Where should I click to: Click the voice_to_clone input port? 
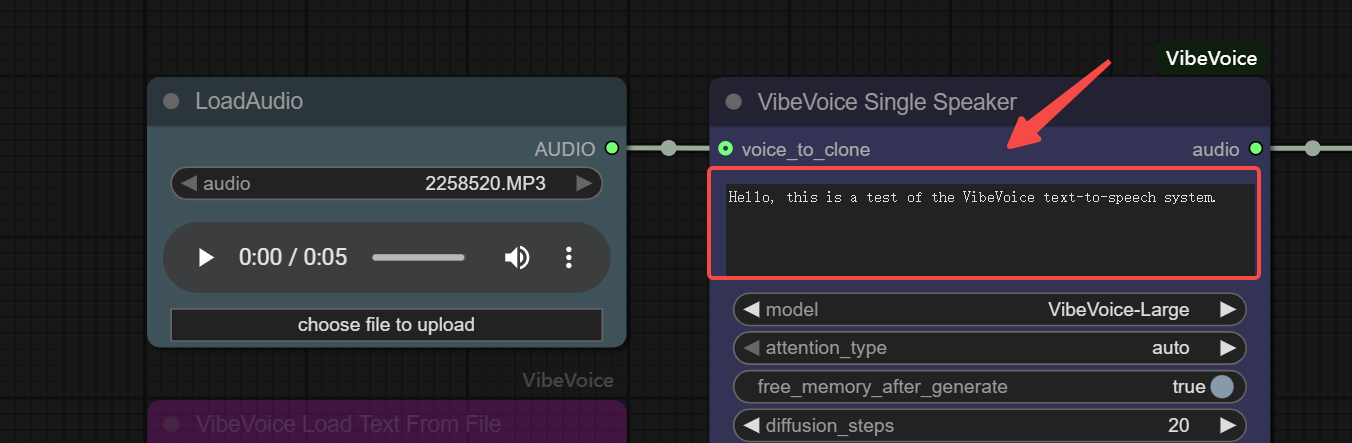726,149
